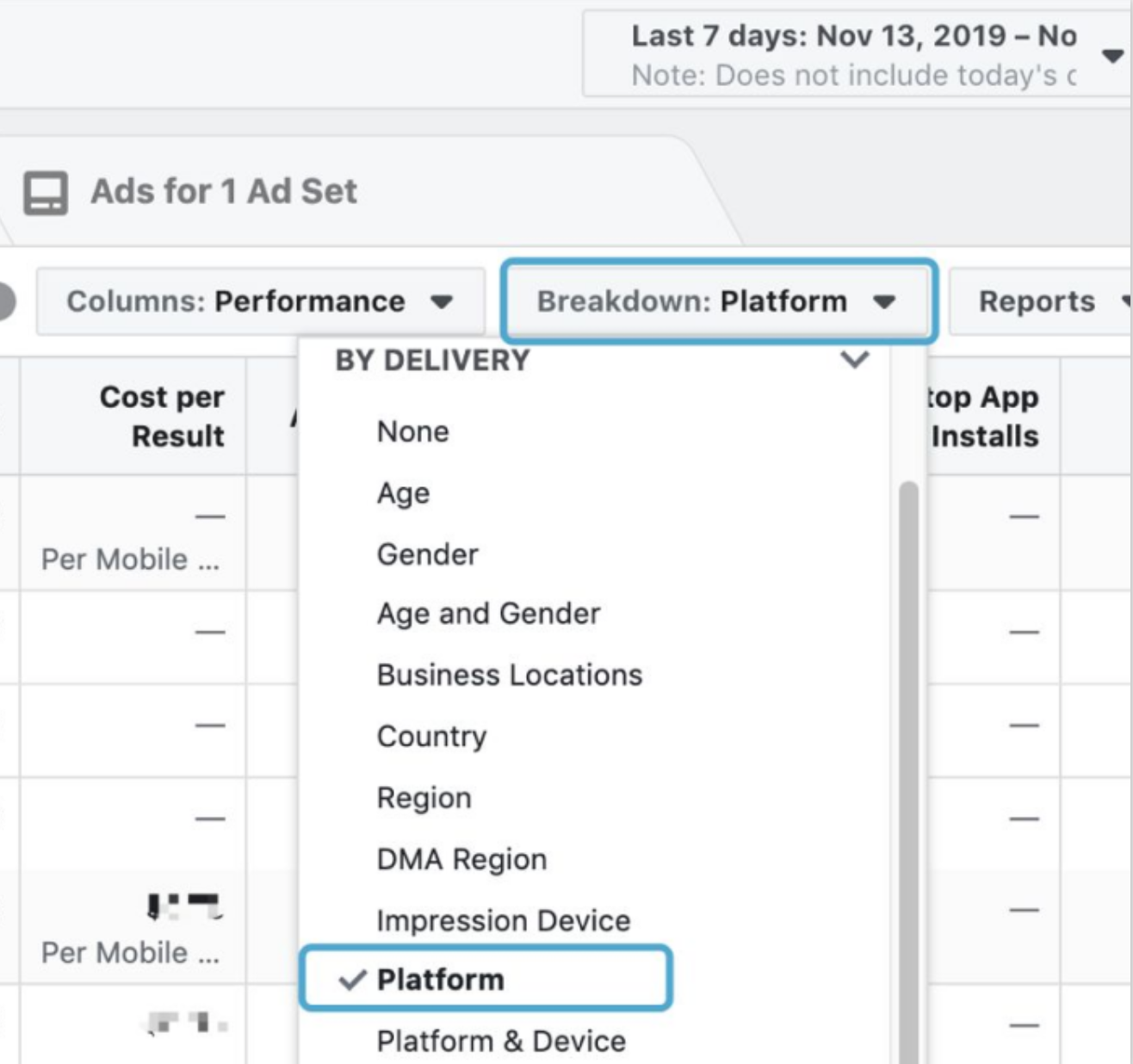1133x1064 pixels.
Task: Choose Gender in the breakdown list
Action: [427, 554]
